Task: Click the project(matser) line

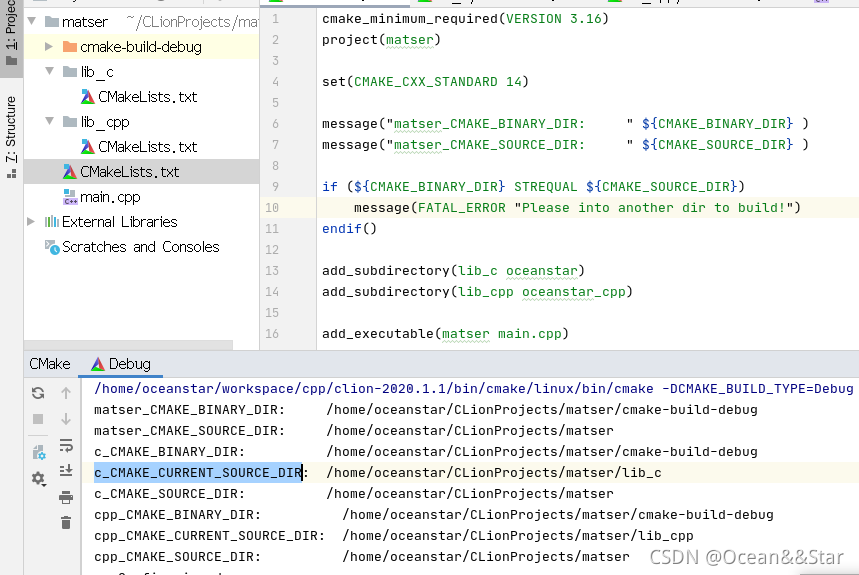Action: click(x=381, y=40)
